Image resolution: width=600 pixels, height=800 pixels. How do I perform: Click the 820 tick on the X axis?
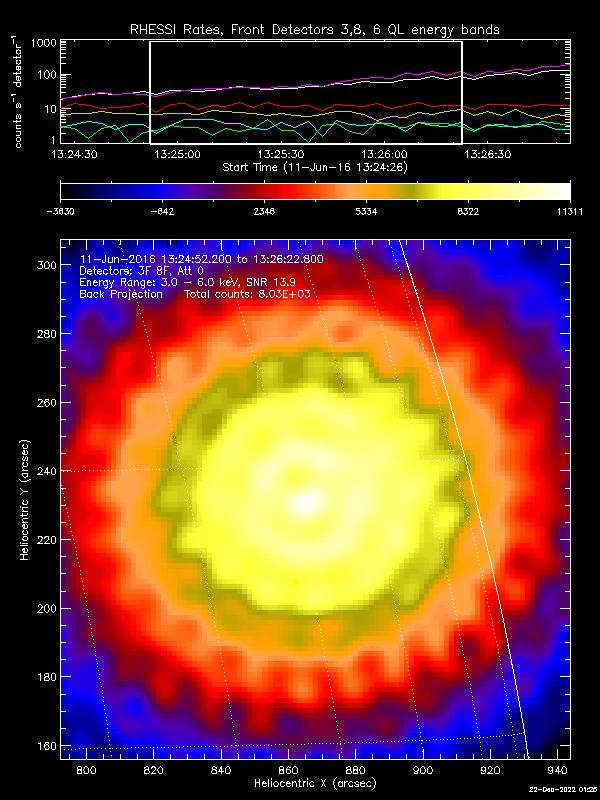154,770
